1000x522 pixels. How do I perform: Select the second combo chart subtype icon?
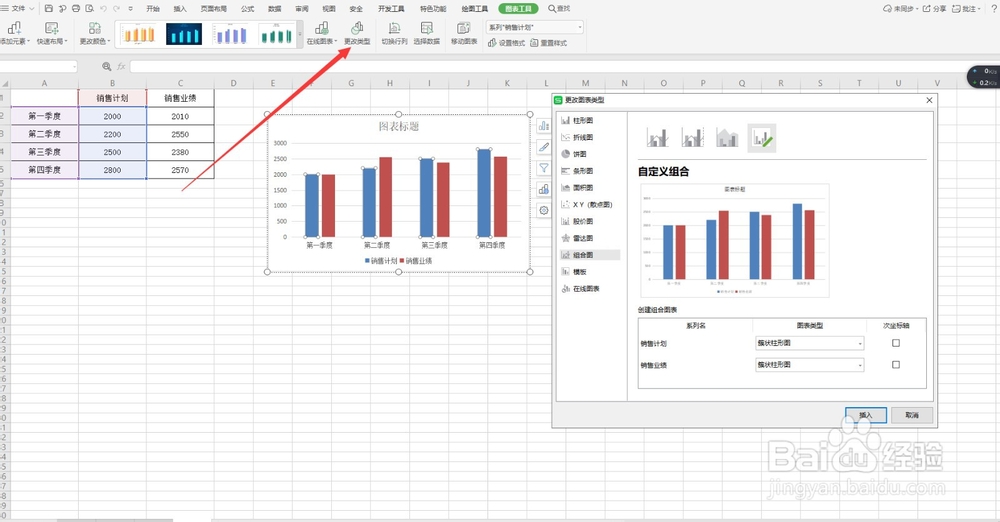692,138
